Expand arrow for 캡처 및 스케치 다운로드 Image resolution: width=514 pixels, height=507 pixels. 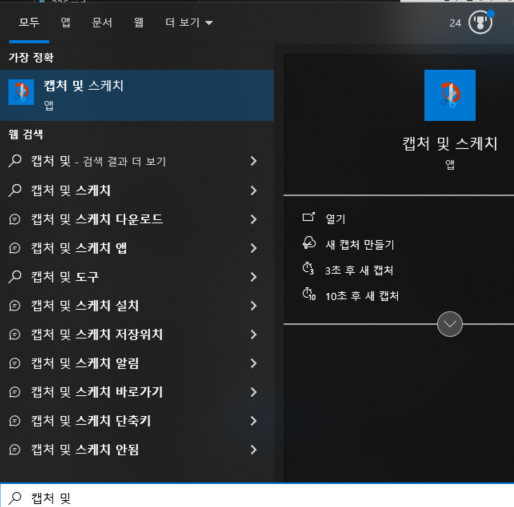(x=254, y=219)
